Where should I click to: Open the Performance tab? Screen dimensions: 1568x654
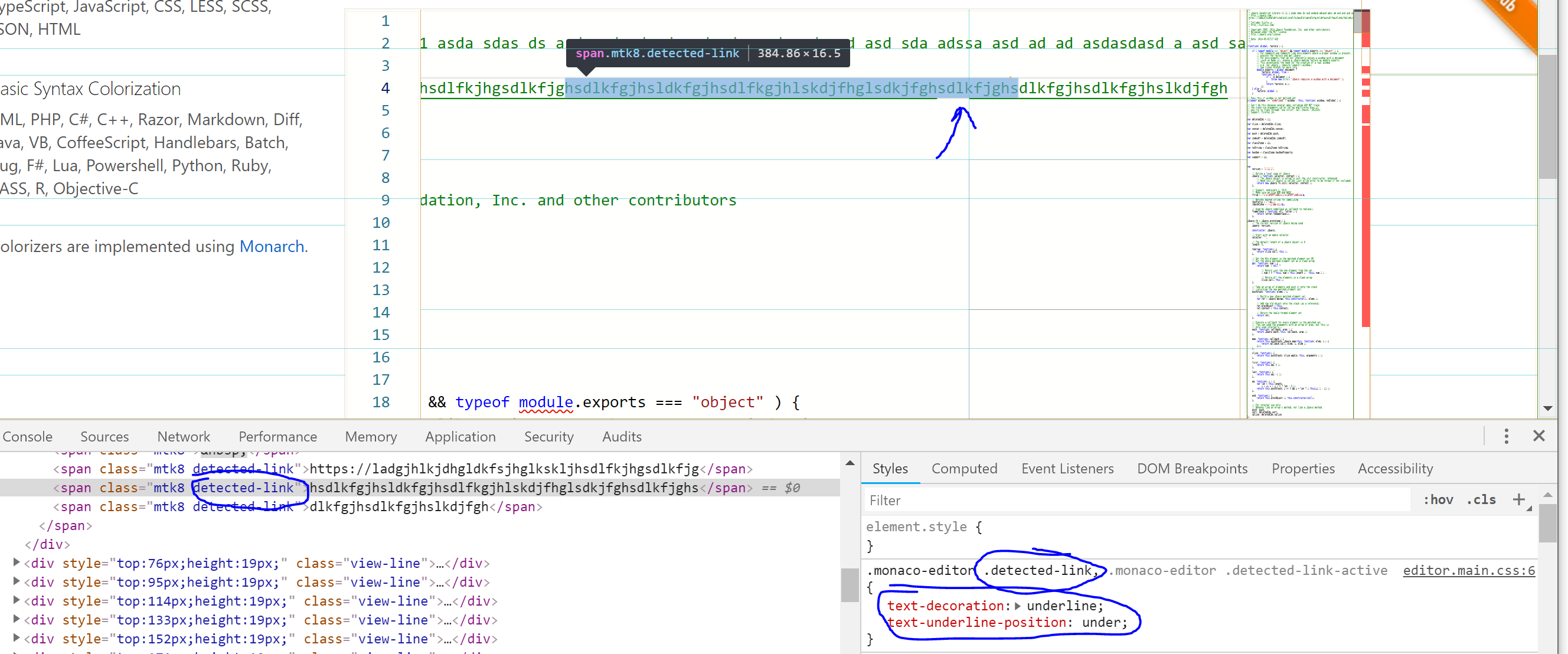tap(277, 436)
